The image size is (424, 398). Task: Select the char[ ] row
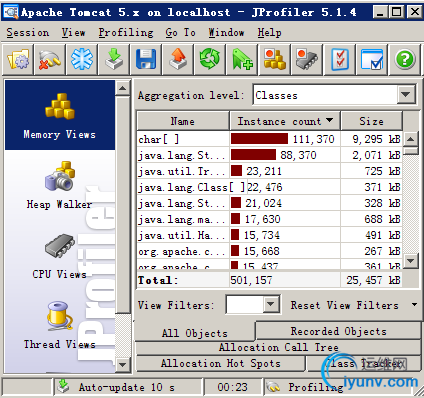coord(269,139)
